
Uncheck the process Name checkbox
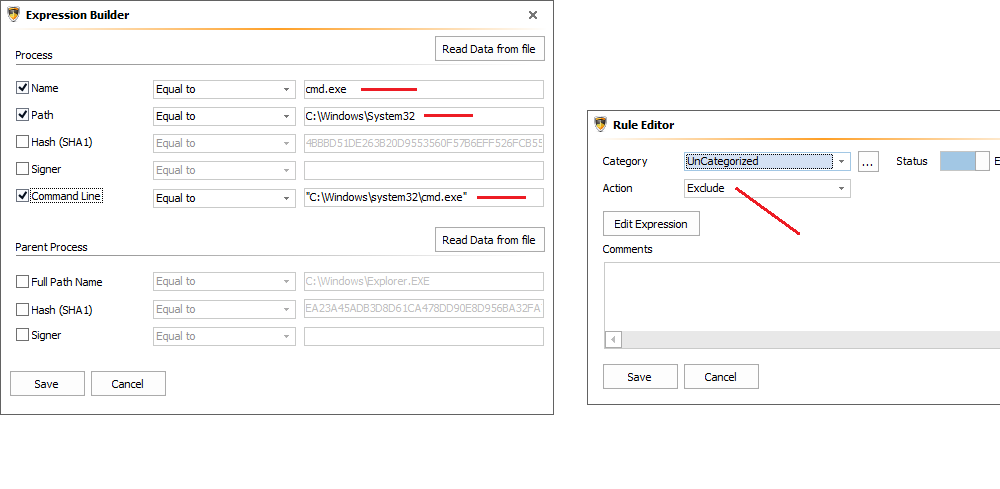[x=22, y=88]
